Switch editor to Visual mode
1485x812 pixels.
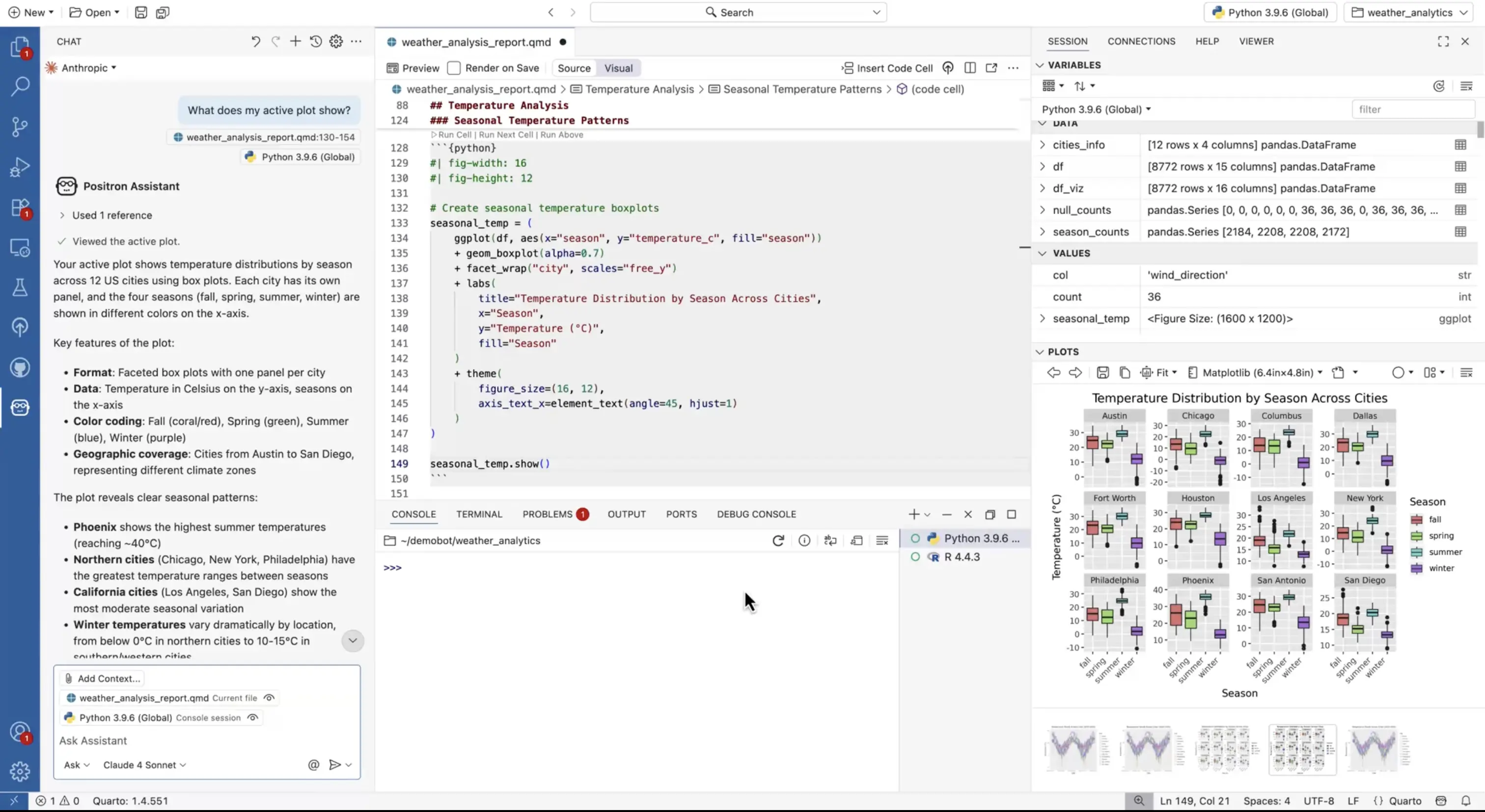tap(619, 68)
